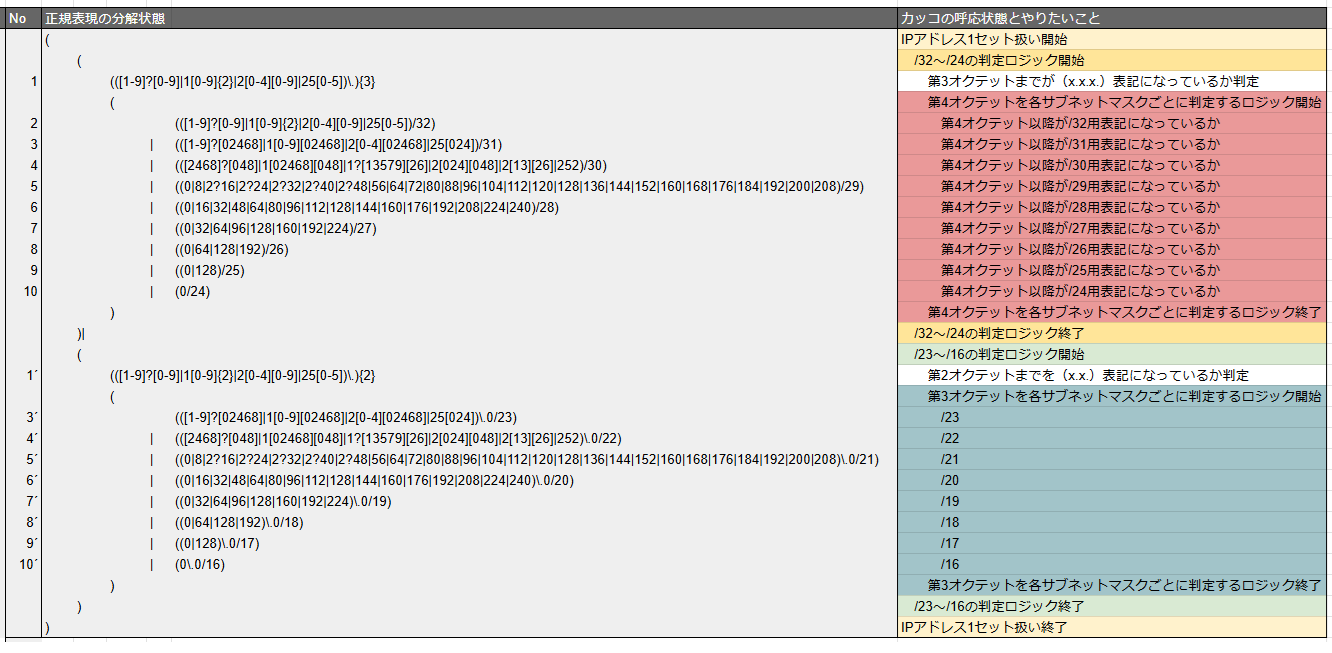Click the cell "第4オクテット以降が/31用表記になっているか"
Image resolution: width=1332 pixels, height=653 pixels.
(1113, 145)
